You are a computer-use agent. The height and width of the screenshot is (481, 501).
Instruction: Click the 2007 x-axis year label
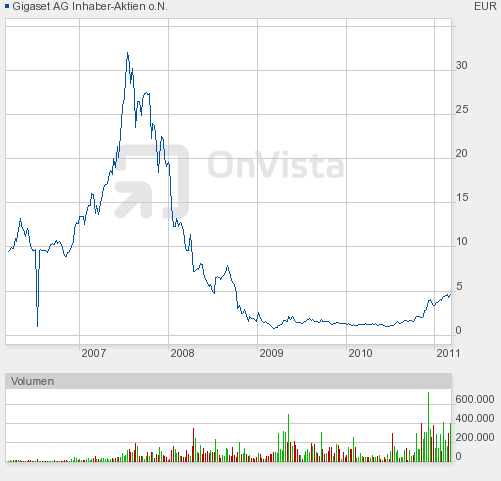coord(94,353)
